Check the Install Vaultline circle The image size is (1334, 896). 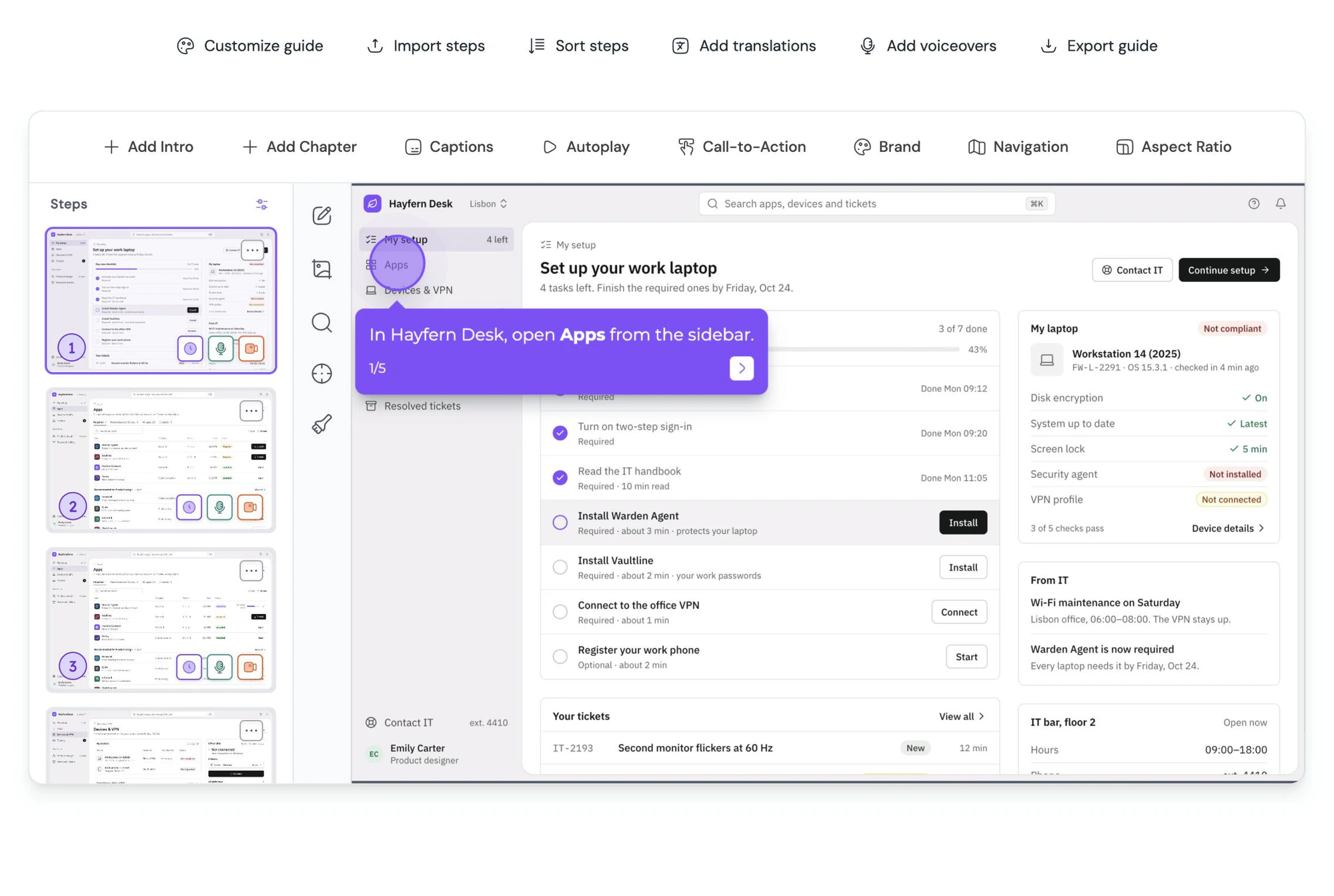560,567
